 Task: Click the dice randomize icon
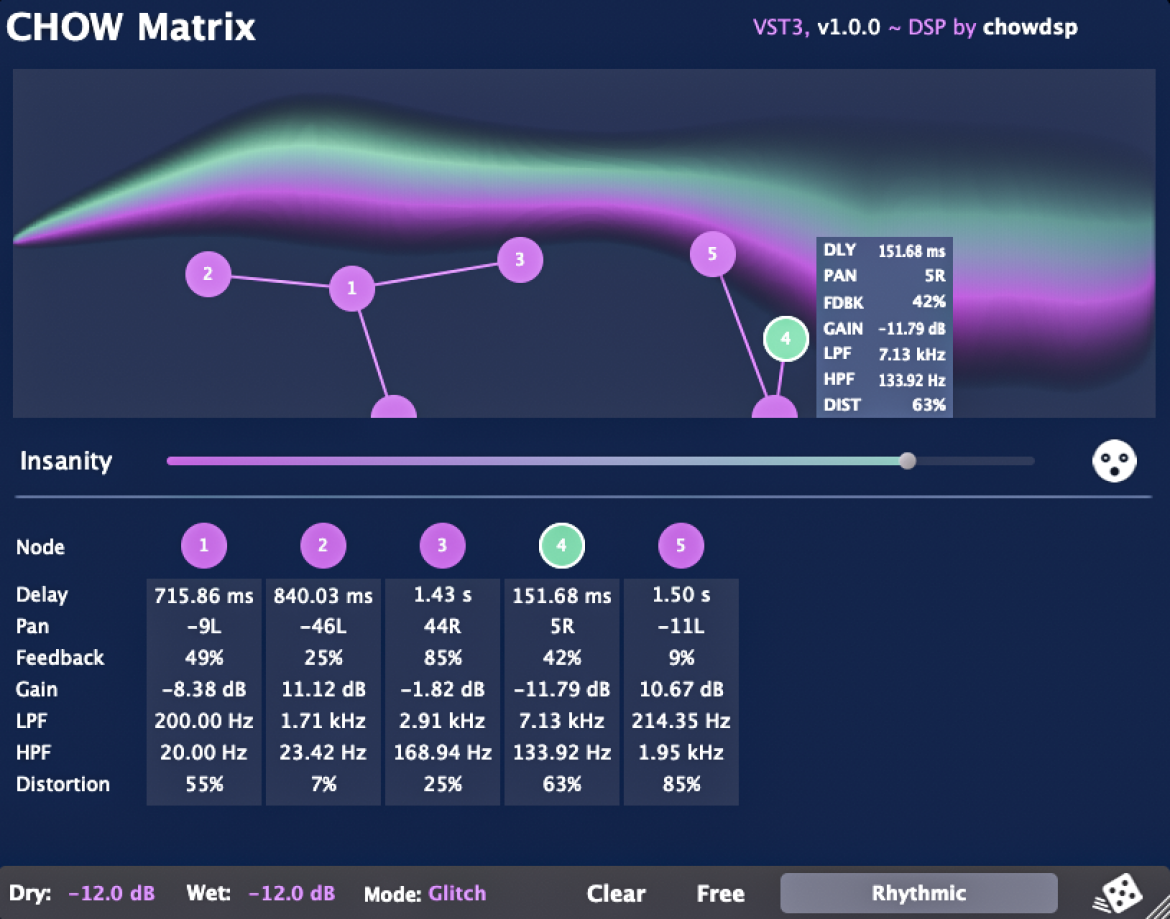click(1117, 893)
